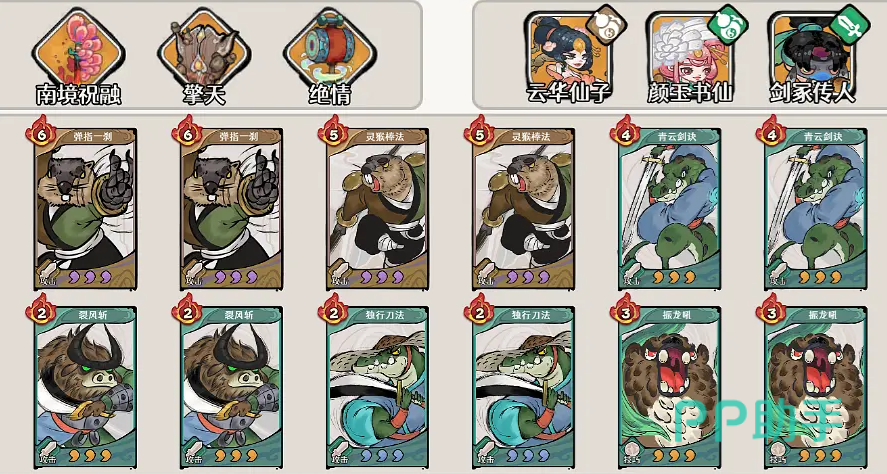Tap the green coin badge on 颜玉书仙
This screenshot has width=887, height=474.
(x=728, y=24)
